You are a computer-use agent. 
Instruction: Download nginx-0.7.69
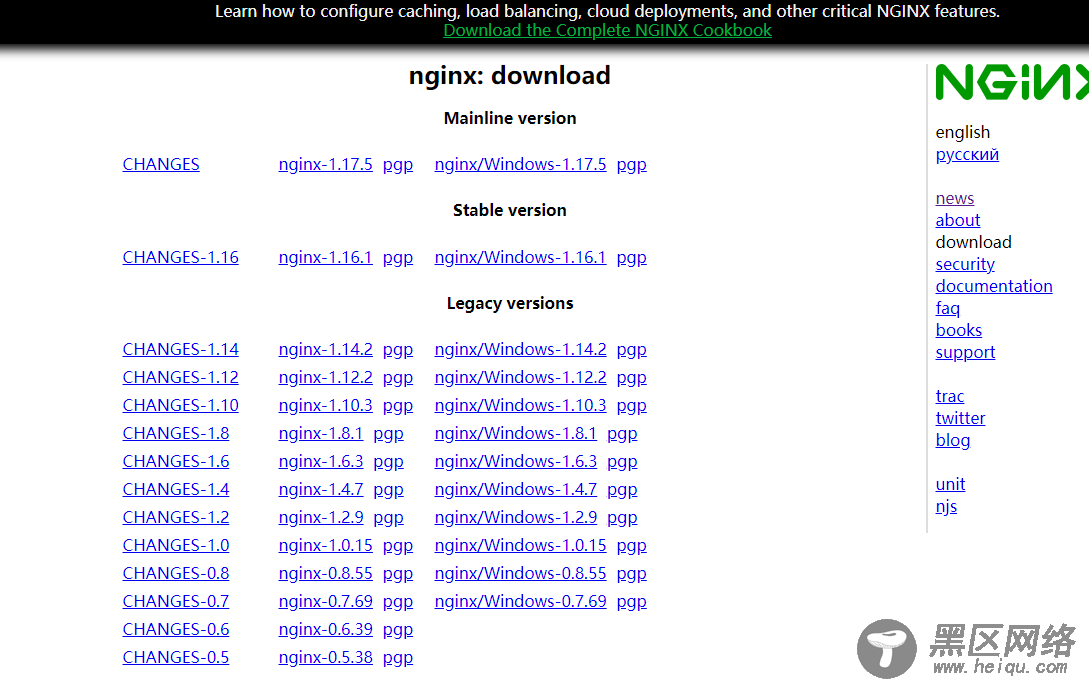pyautogui.click(x=325, y=601)
